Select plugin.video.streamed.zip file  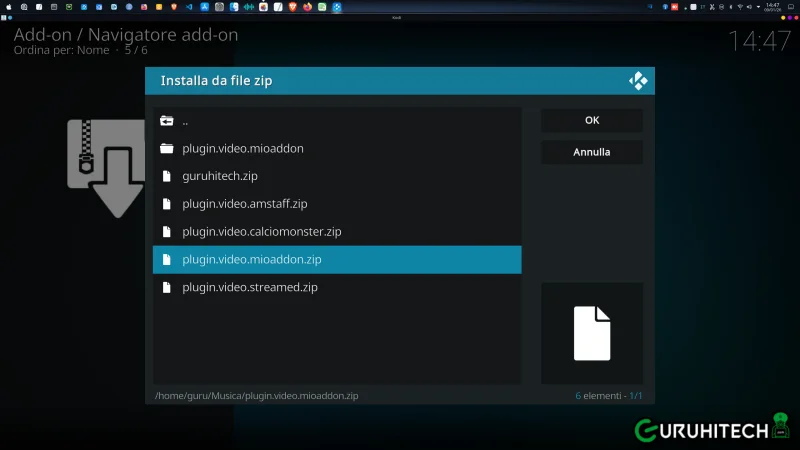[x=250, y=288]
